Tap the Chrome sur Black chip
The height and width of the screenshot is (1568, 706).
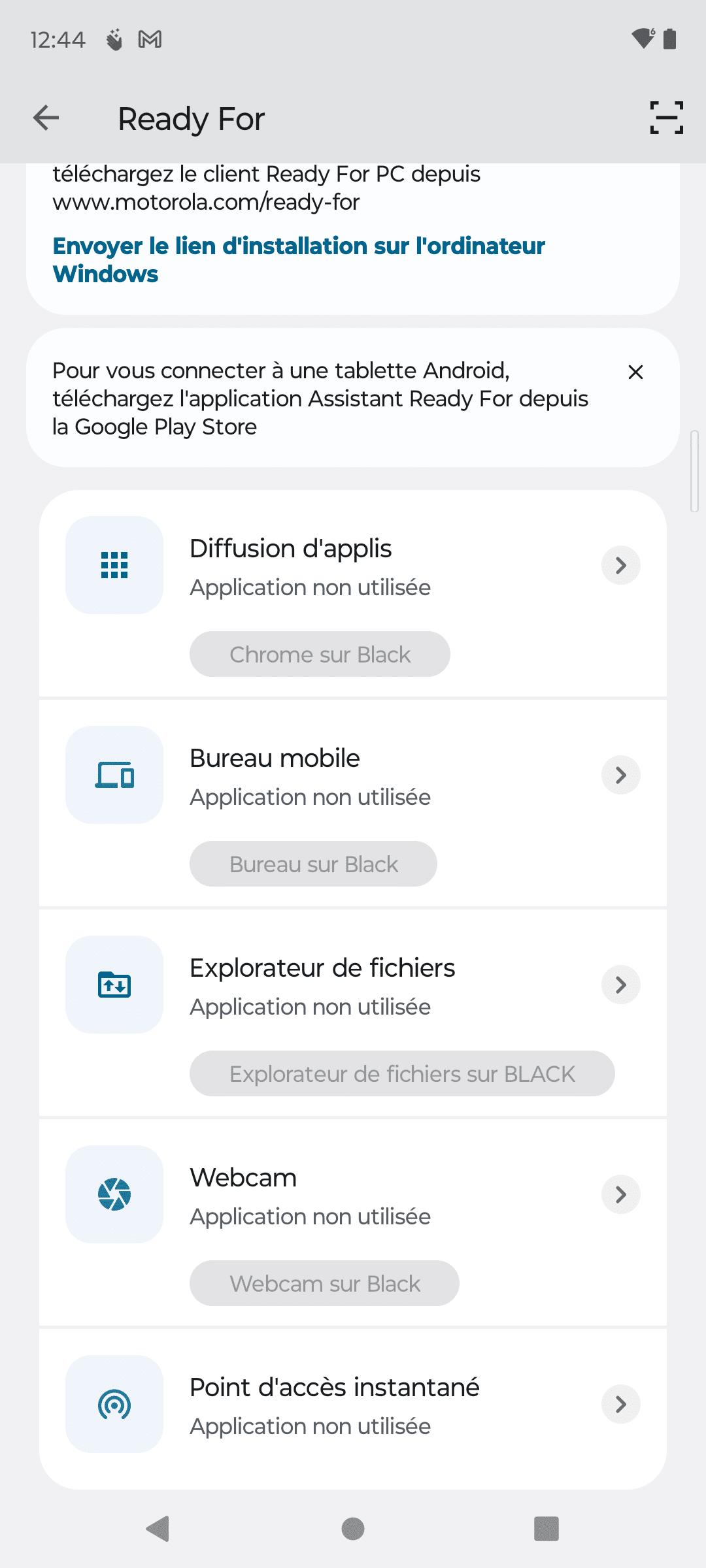click(320, 654)
